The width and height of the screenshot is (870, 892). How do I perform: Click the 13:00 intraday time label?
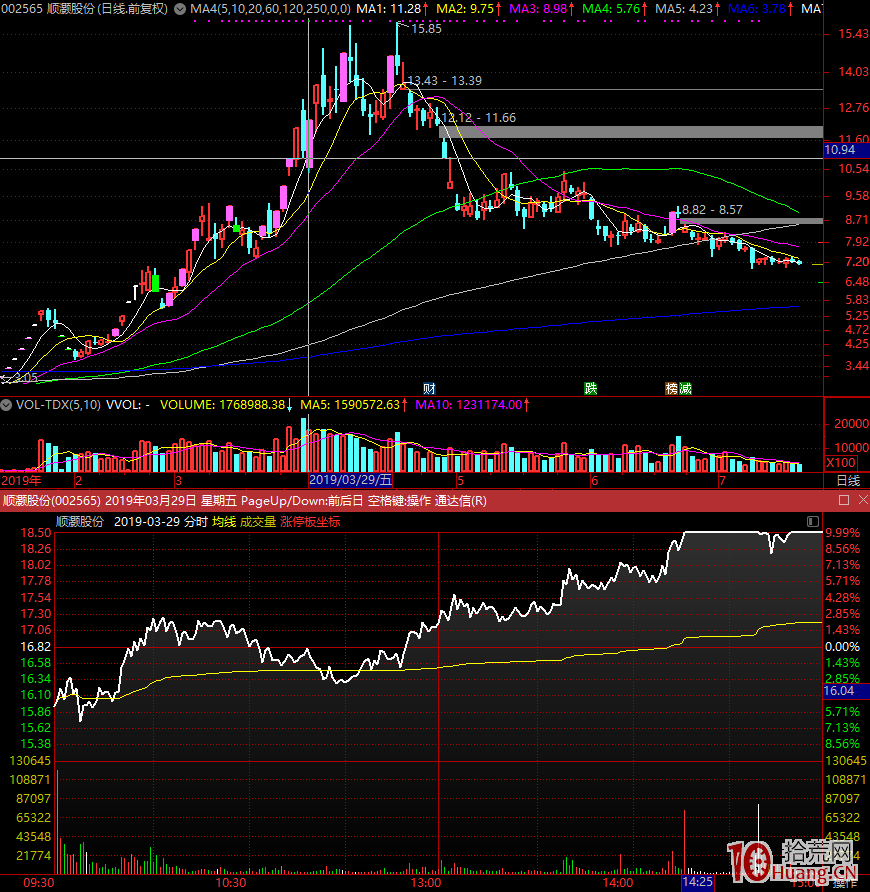426,883
